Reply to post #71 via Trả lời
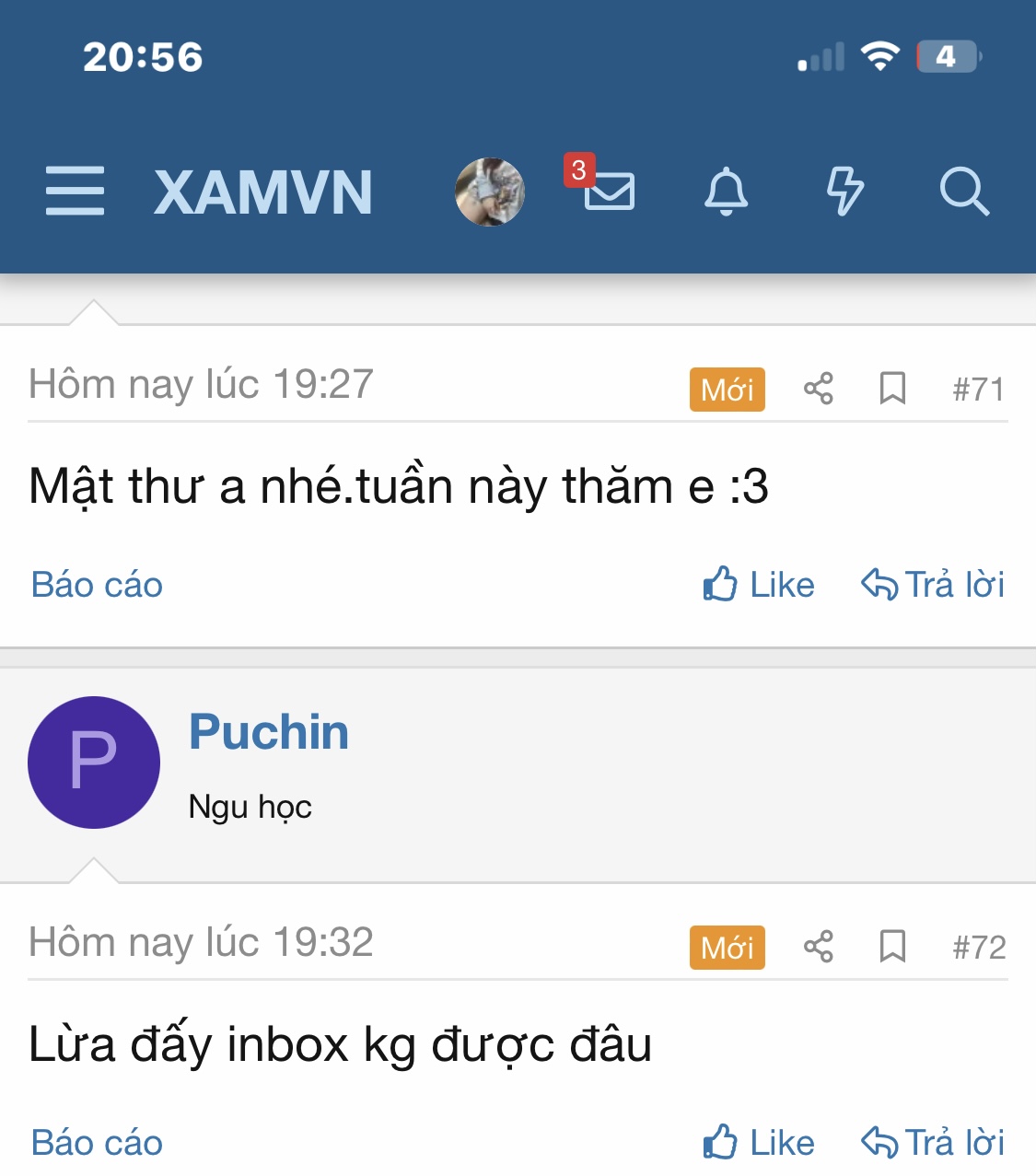The width and height of the screenshot is (1036, 1176). tap(933, 585)
